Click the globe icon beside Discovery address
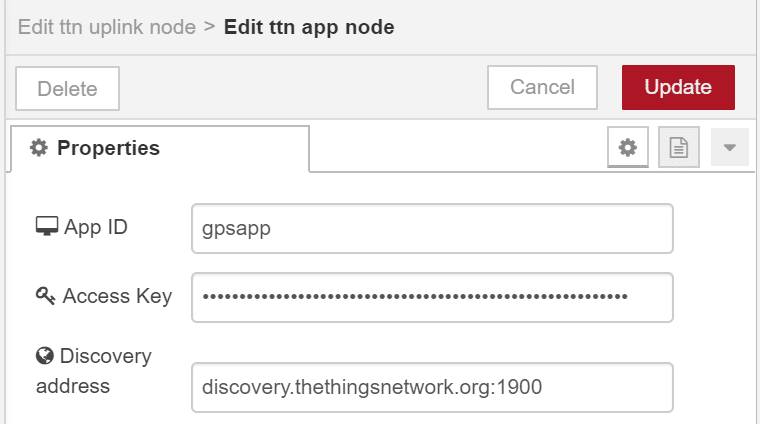 (45, 356)
